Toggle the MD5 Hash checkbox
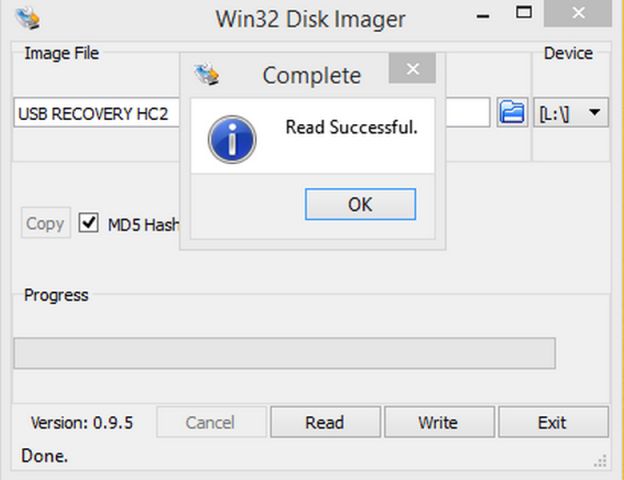Viewport: 624px width, 480px height. [88, 222]
